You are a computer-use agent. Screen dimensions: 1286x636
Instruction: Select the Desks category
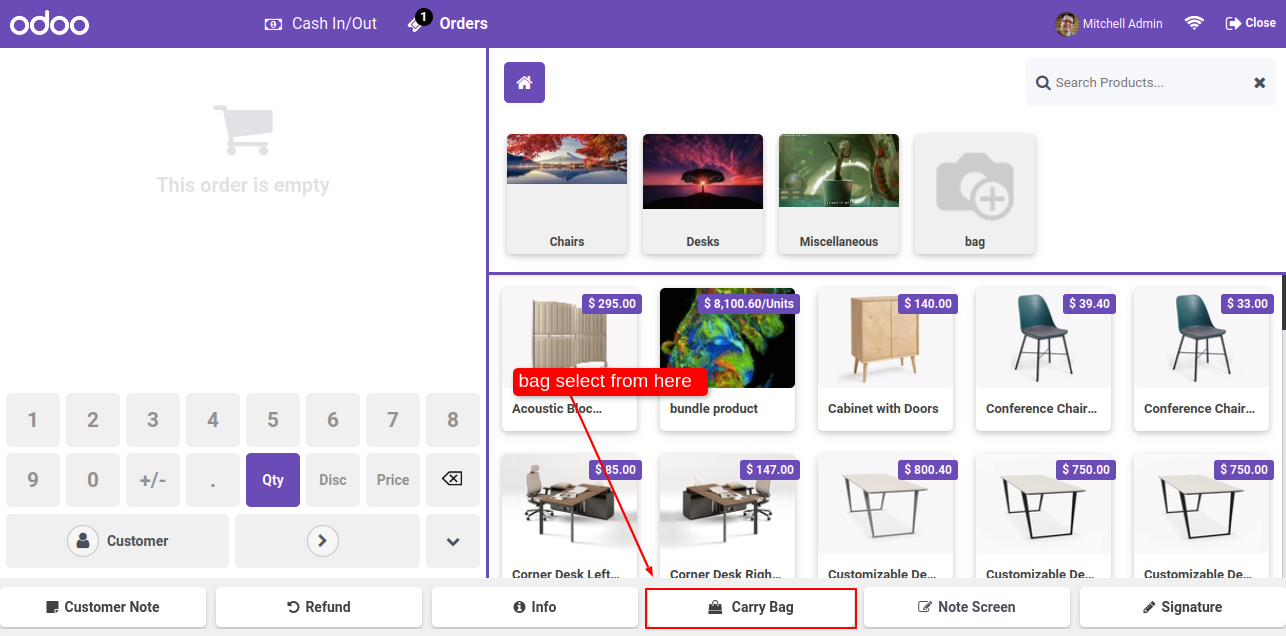click(x=703, y=194)
